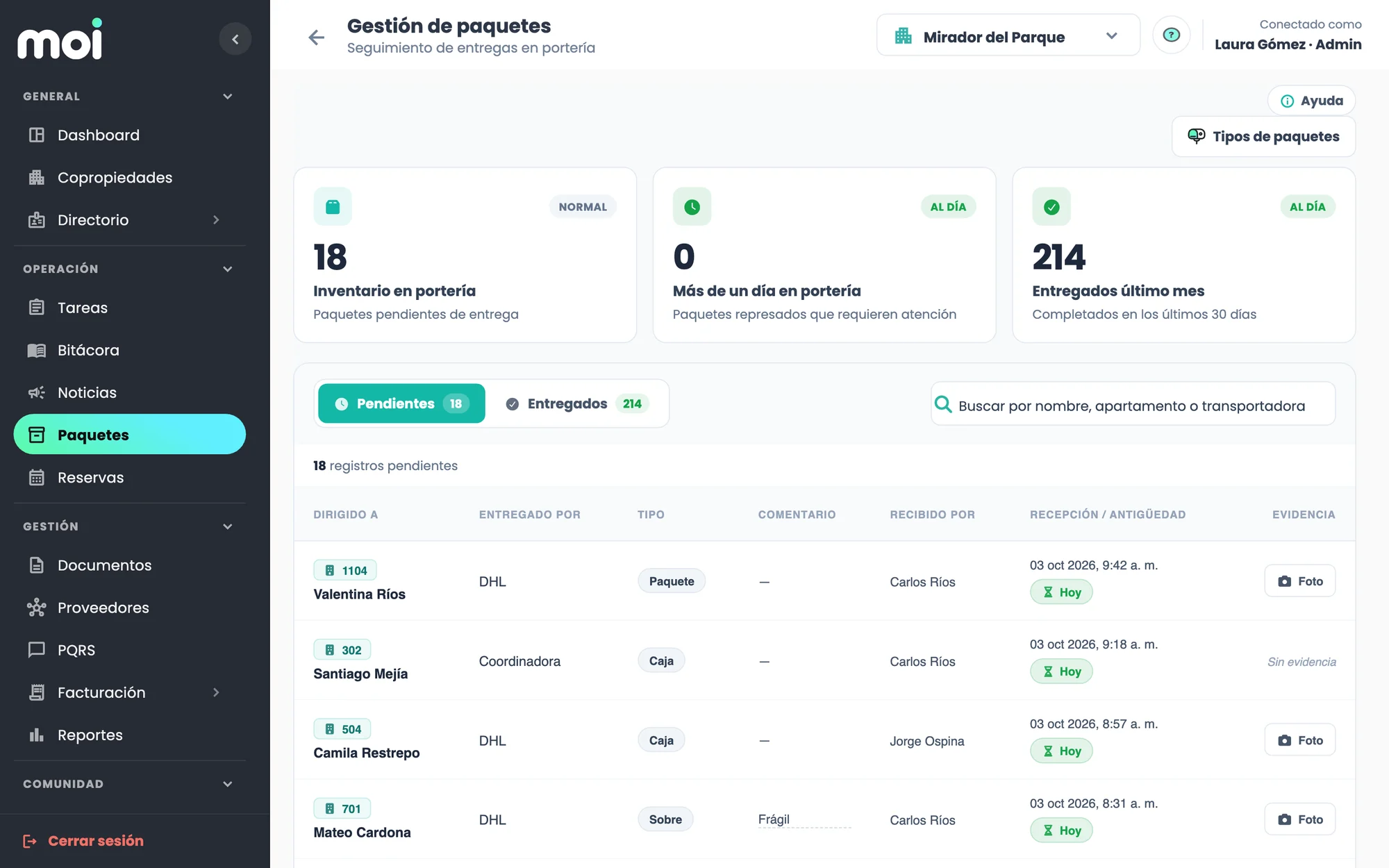
Task: Click the search magnifier icon
Action: point(943,404)
